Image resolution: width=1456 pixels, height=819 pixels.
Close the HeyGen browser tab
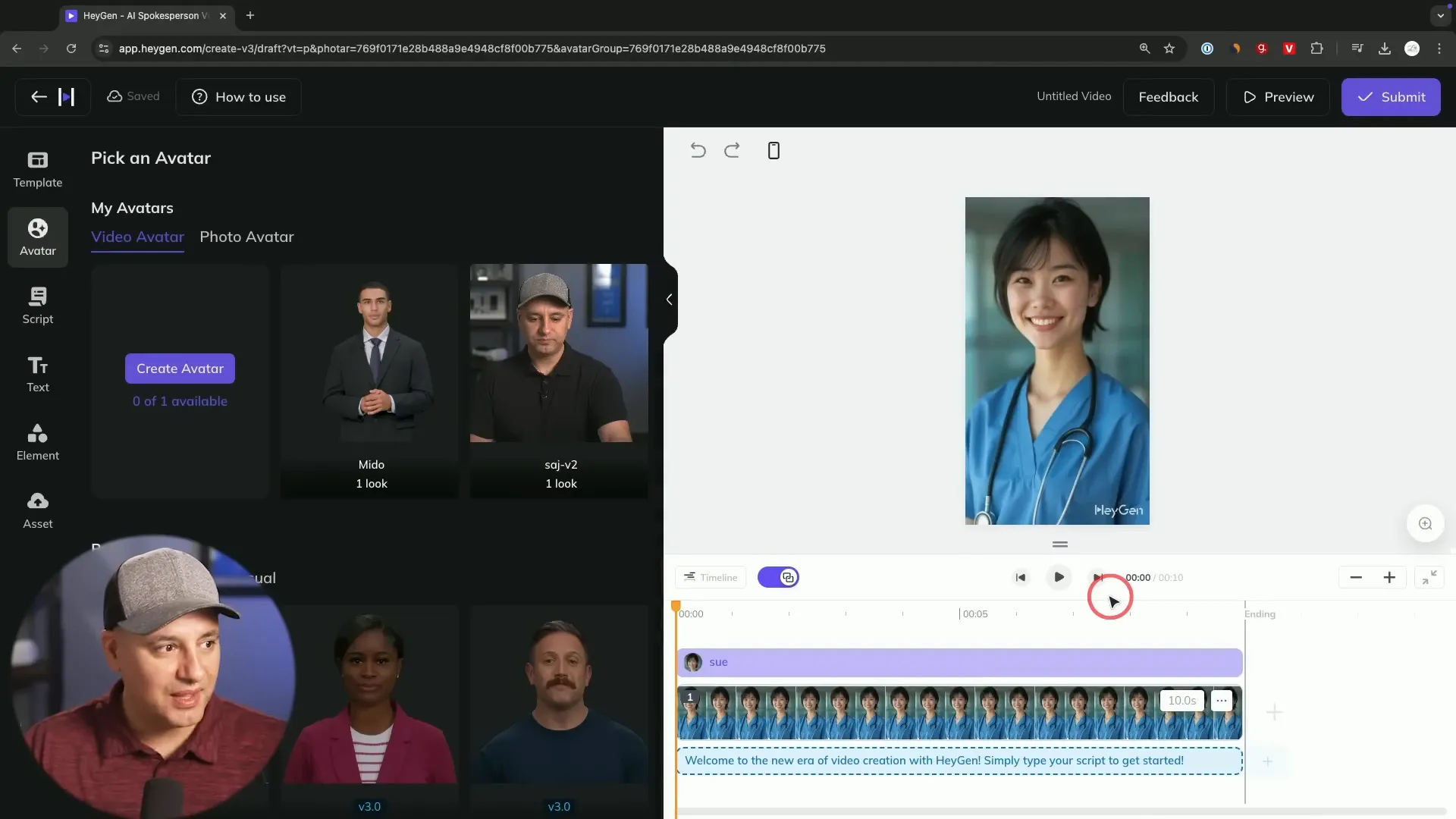[x=222, y=15]
